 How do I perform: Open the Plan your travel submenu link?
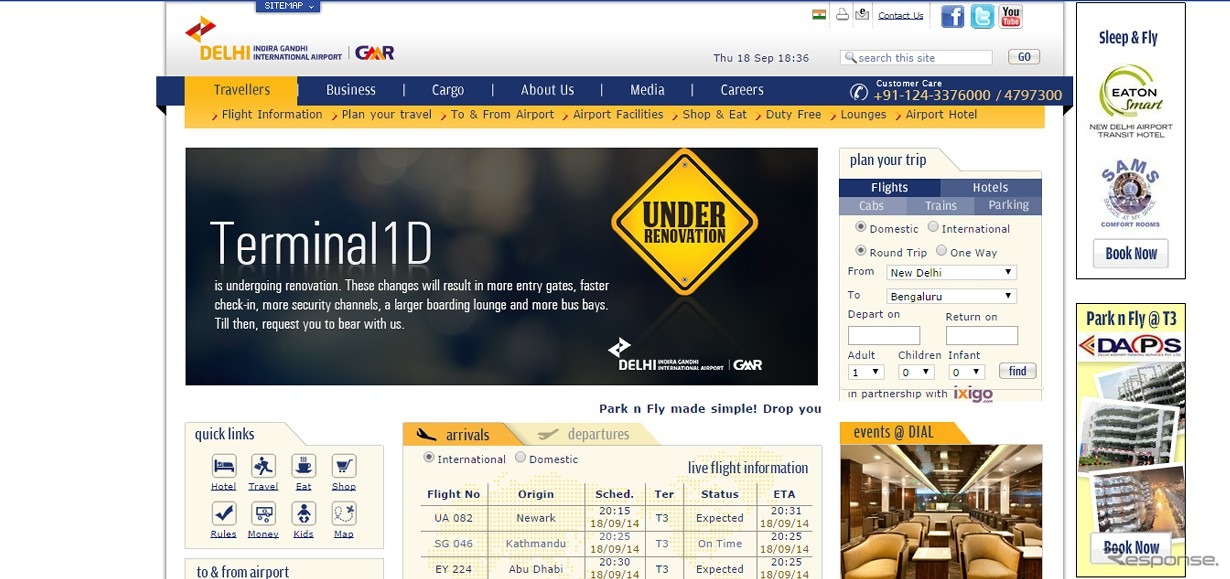click(387, 115)
